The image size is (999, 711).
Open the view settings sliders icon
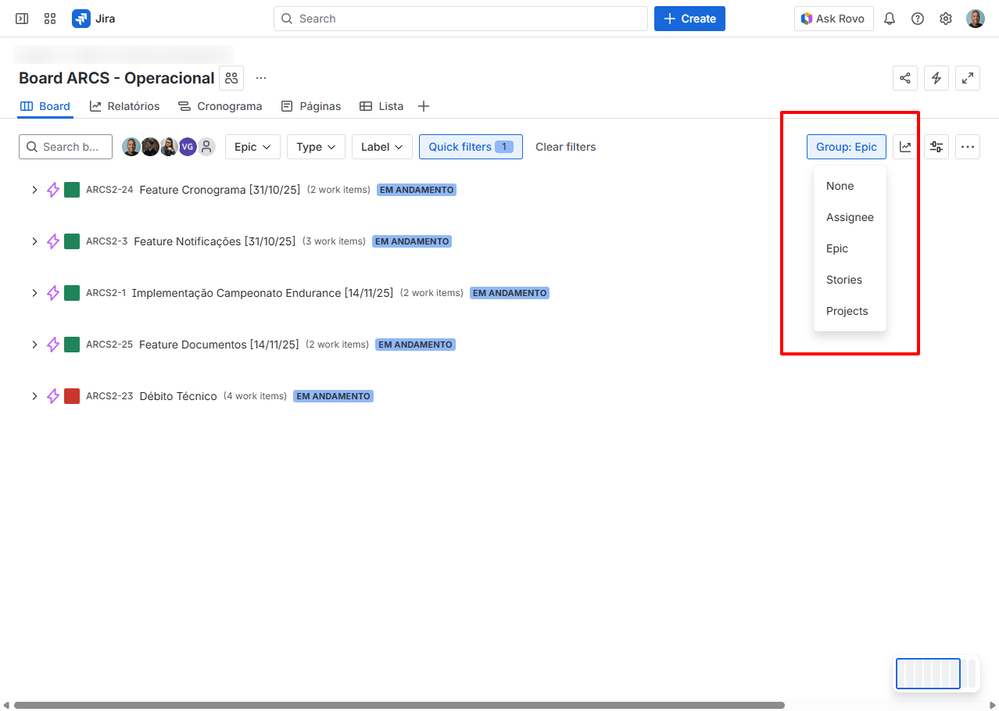coord(936,146)
